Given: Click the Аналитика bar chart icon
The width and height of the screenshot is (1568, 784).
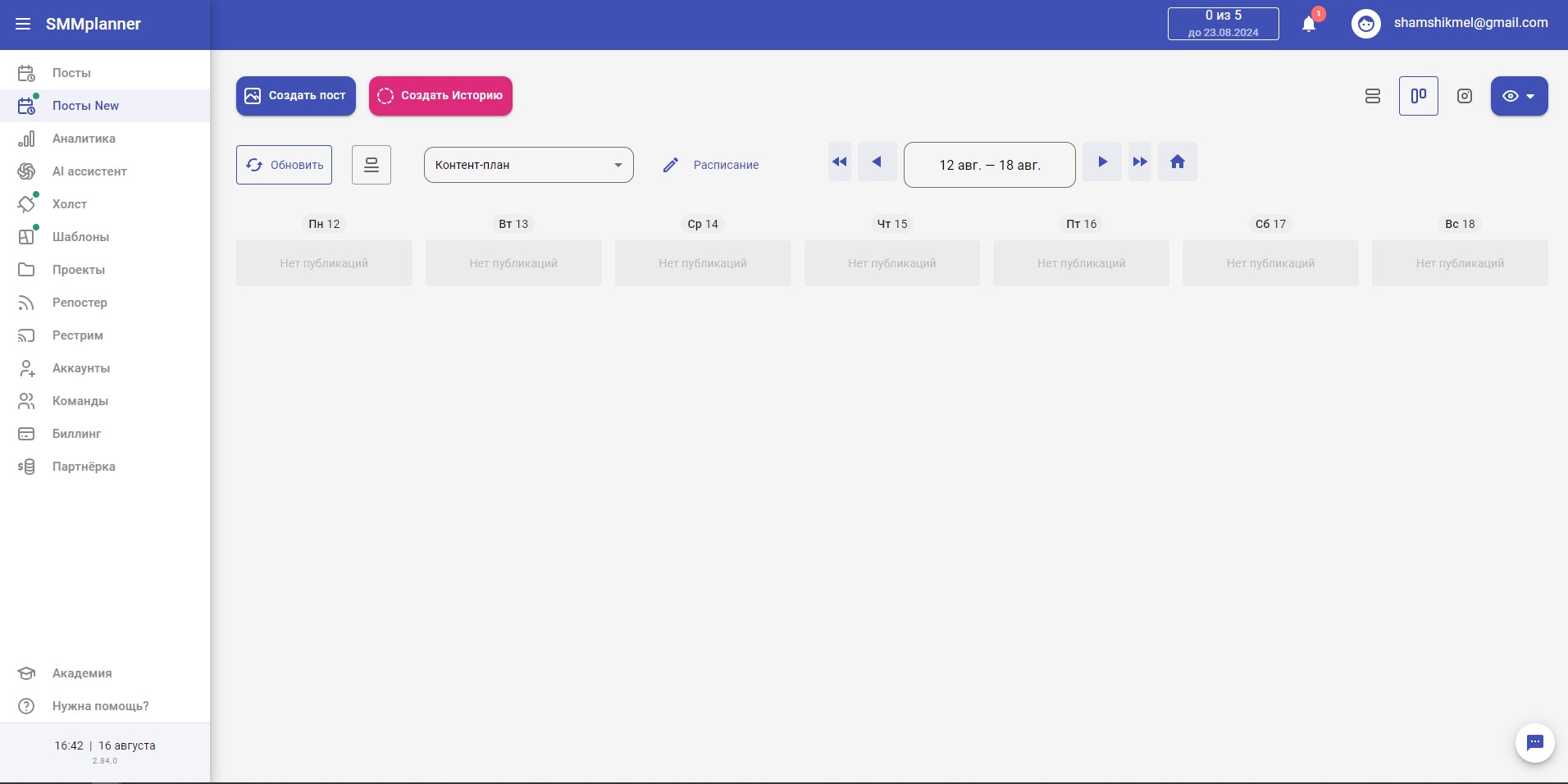Looking at the screenshot, I should pos(26,139).
